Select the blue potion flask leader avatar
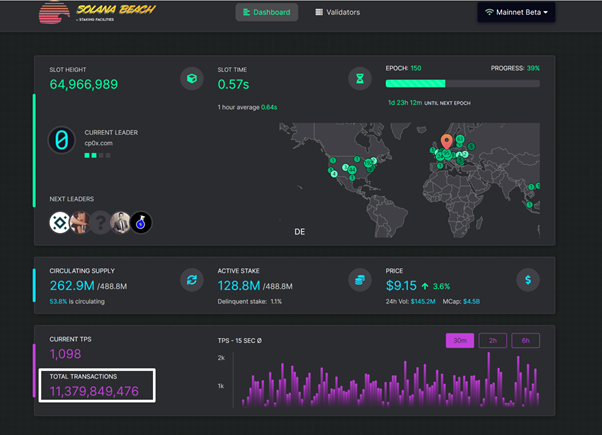The image size is (602, 435). click(x=141, y=222)
